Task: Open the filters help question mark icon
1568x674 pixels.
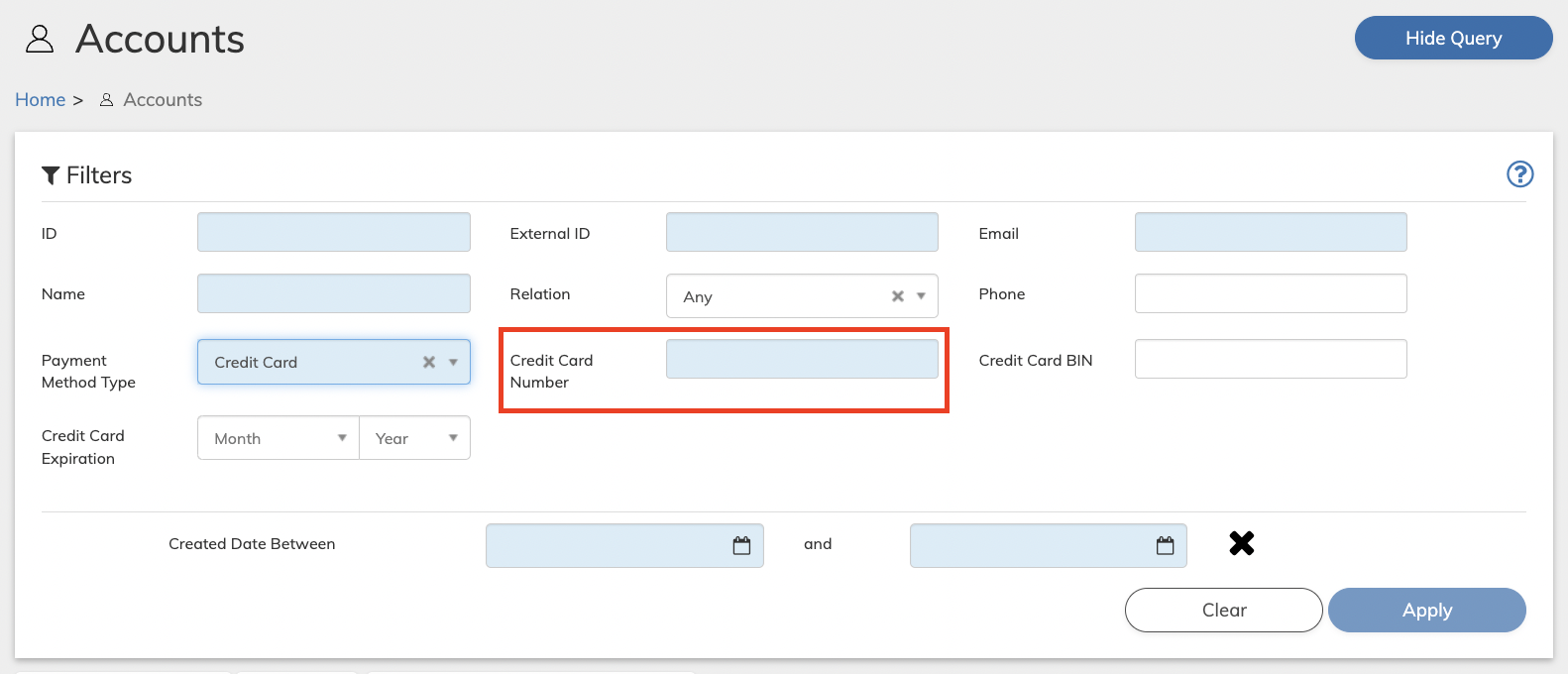Action: tap(1519, 174)
